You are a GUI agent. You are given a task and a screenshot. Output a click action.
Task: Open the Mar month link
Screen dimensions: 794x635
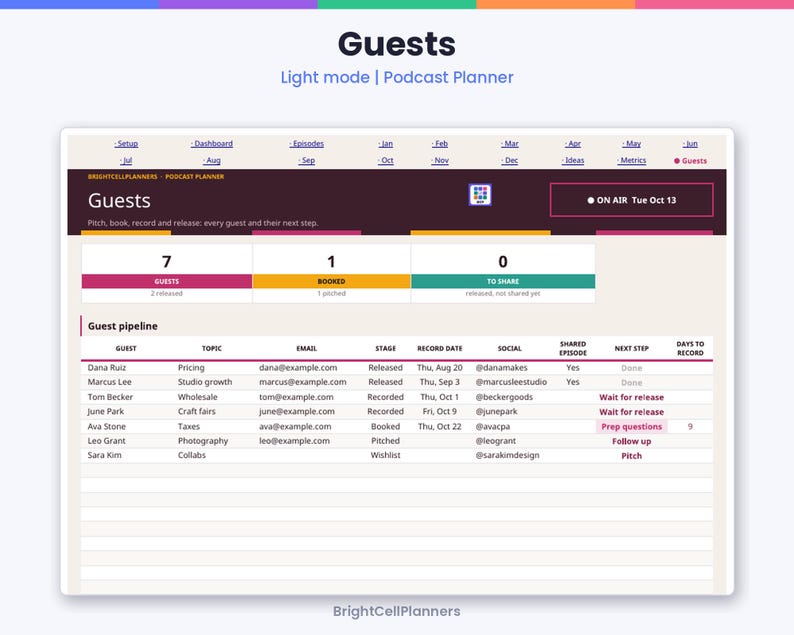tap(510, 144)
